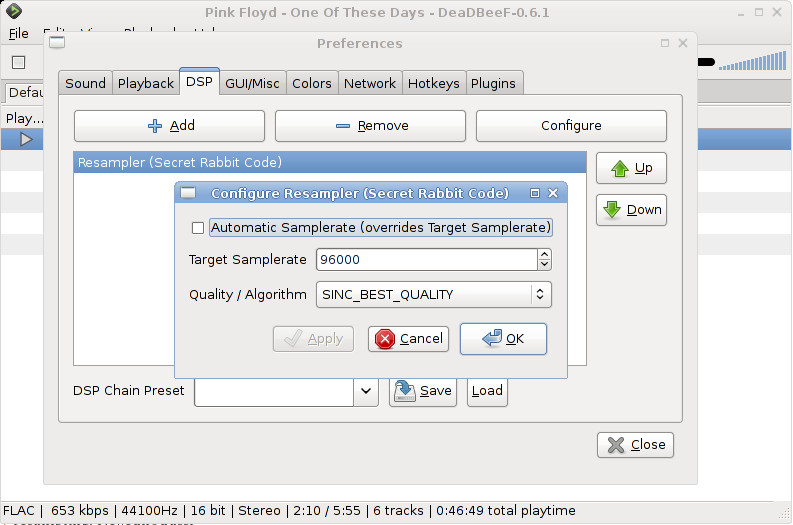This screenshot has height=525, width=793.
Task: Switch to the Sound tab
Action: click(x=85, y=83)
